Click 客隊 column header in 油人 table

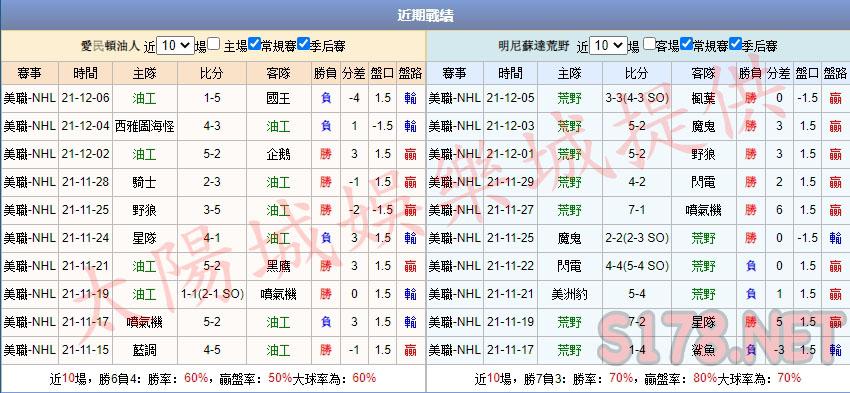(x=279, y=73)
